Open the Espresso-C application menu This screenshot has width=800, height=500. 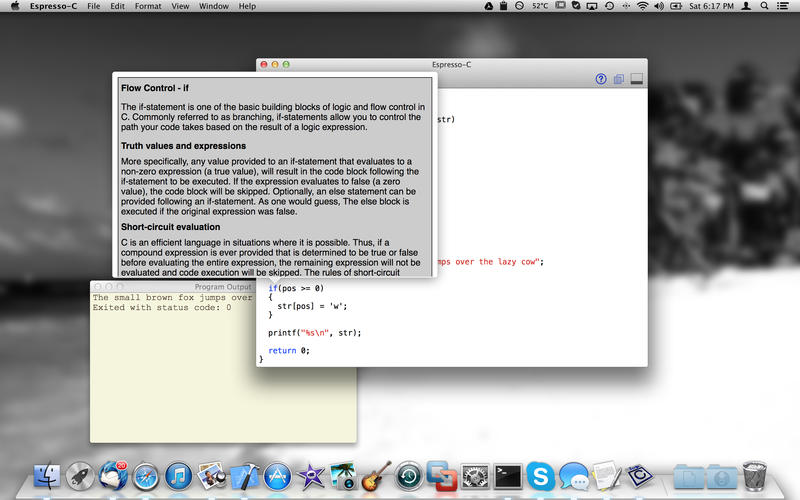click(54, 6)
